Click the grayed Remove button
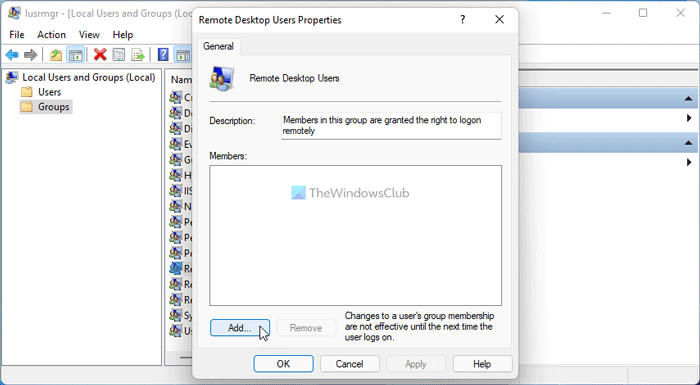This screenshot has height=385, width=700. tap(306, 328)
